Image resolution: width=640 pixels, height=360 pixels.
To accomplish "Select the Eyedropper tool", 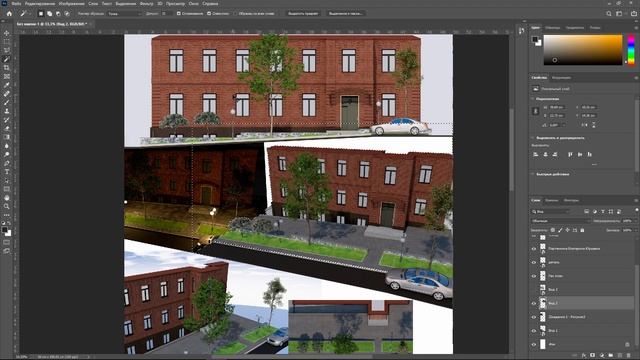I will pos(7,85).
